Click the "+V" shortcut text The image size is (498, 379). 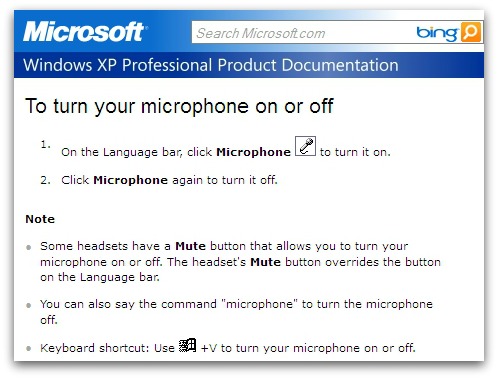tap(209, 348)
